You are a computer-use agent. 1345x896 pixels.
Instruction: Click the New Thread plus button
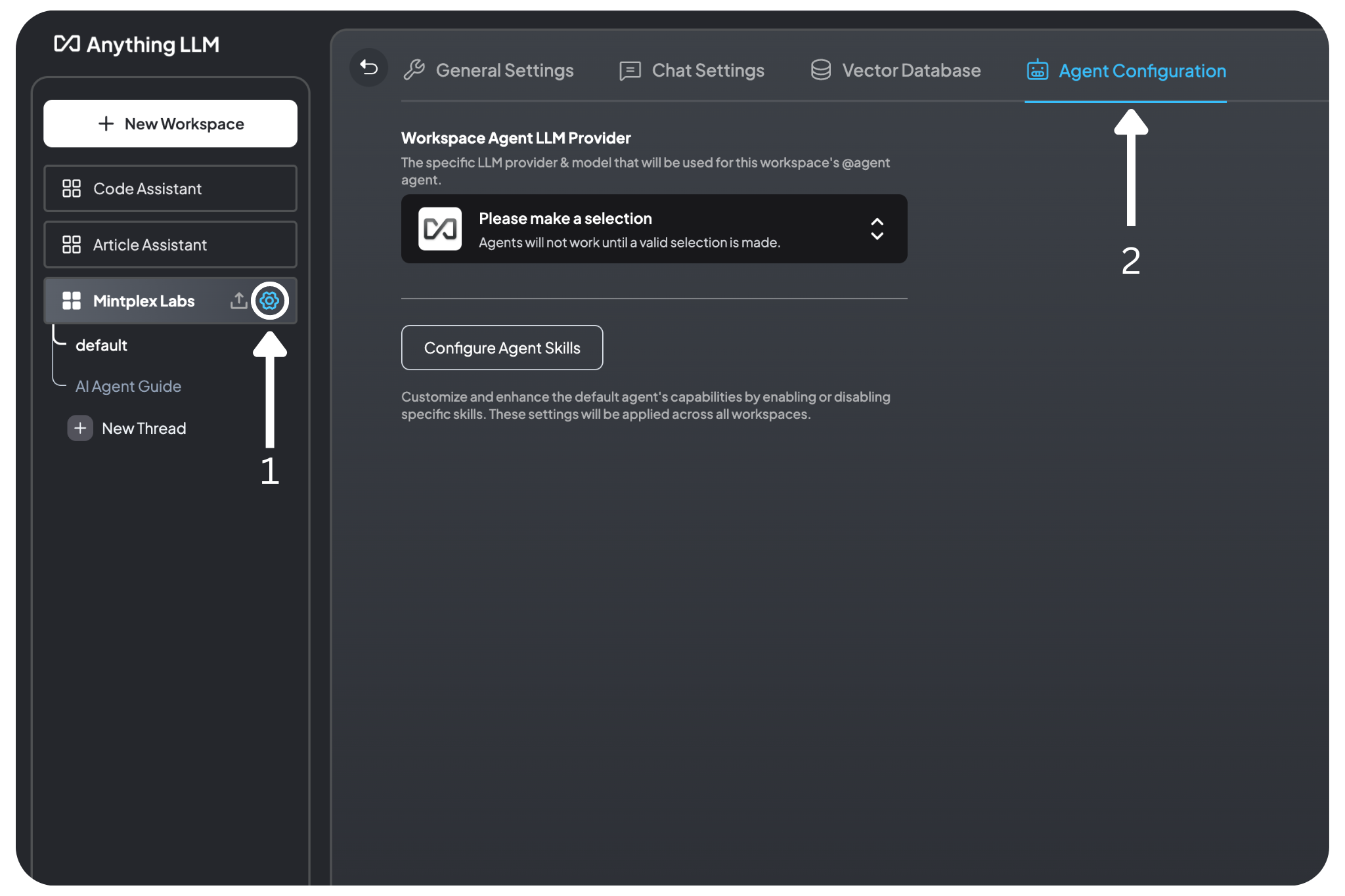(80, 428)
